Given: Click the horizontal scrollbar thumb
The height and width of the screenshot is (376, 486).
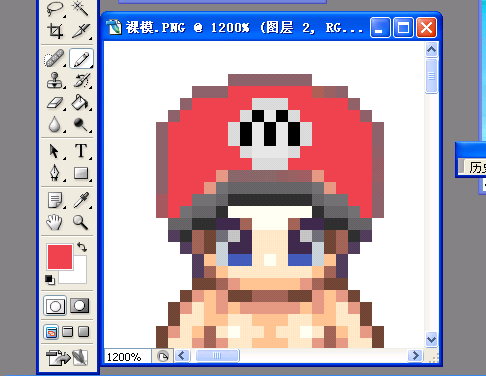Looking at the screenshot, I should [217, 356].
